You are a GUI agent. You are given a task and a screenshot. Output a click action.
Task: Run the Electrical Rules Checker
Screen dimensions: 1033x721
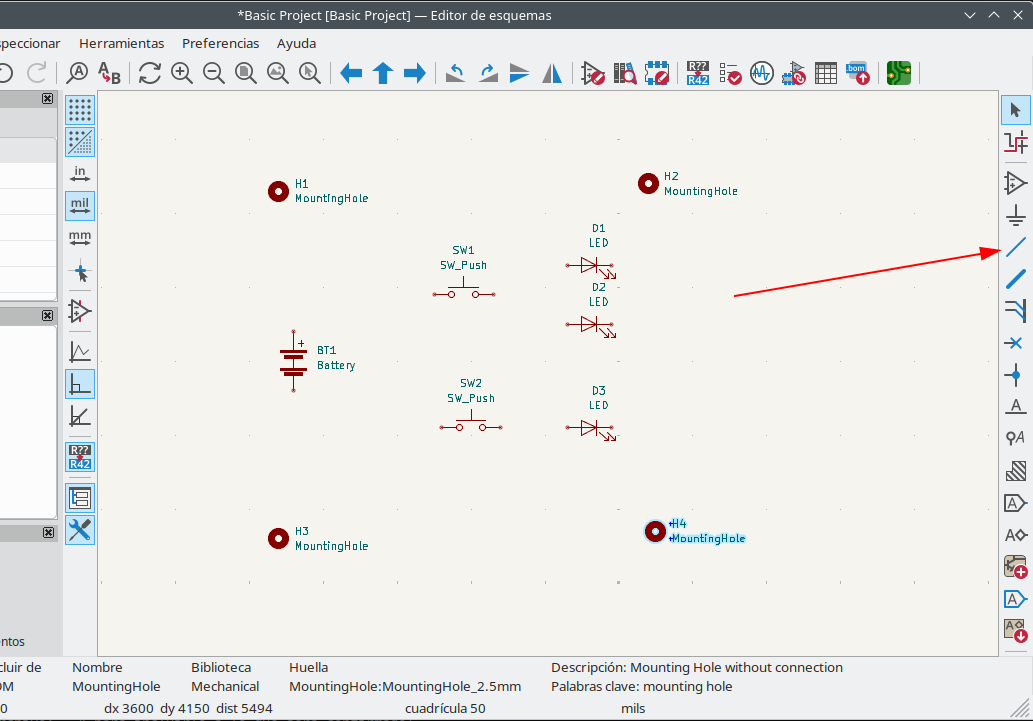(729, 73)
